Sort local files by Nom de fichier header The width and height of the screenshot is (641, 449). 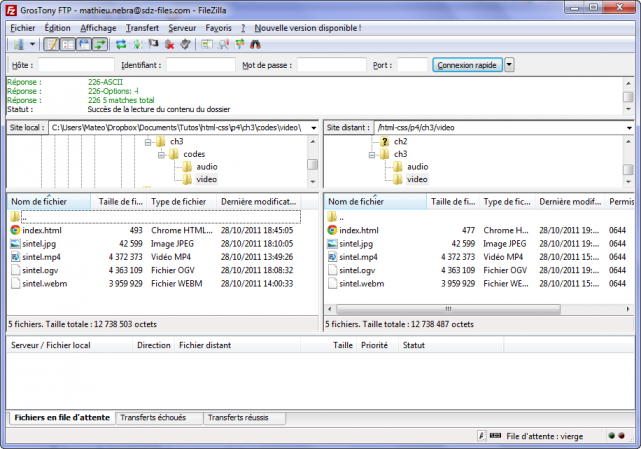(x=48, y=201)
